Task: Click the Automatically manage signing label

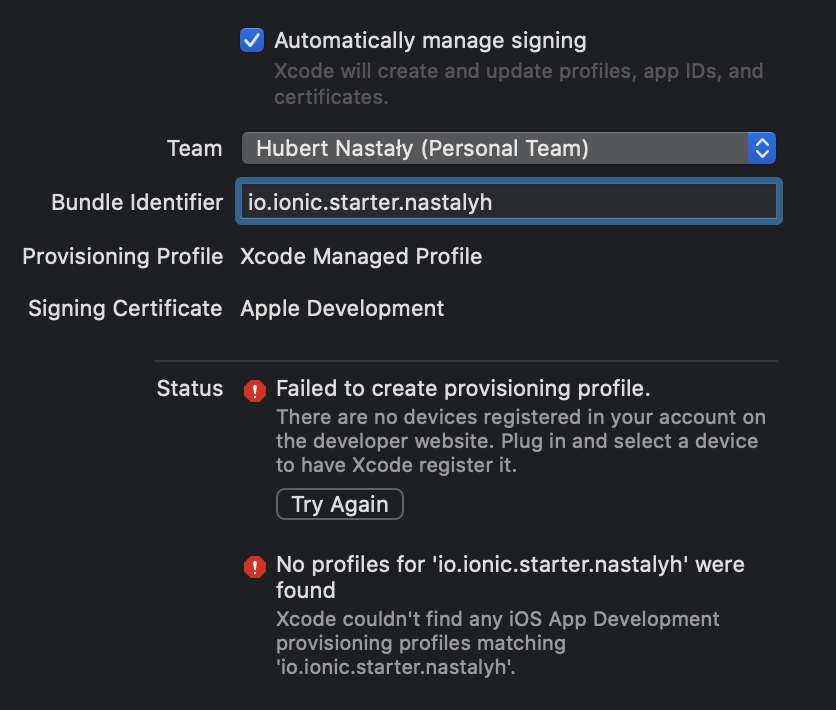Action: point(430,41)
